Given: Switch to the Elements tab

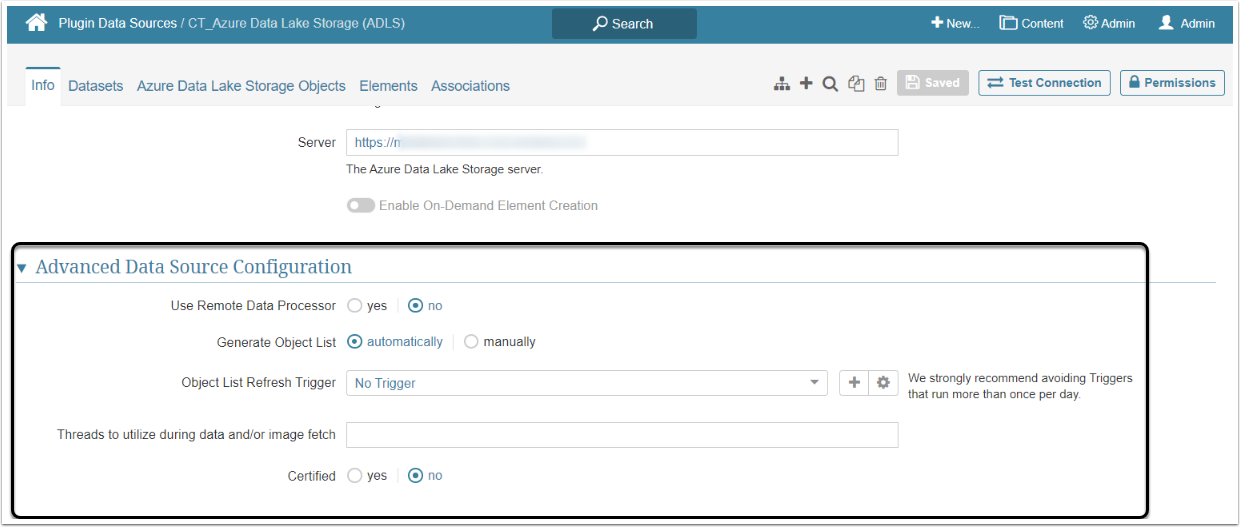Looking at the screenshot, I should pos(388,86).
